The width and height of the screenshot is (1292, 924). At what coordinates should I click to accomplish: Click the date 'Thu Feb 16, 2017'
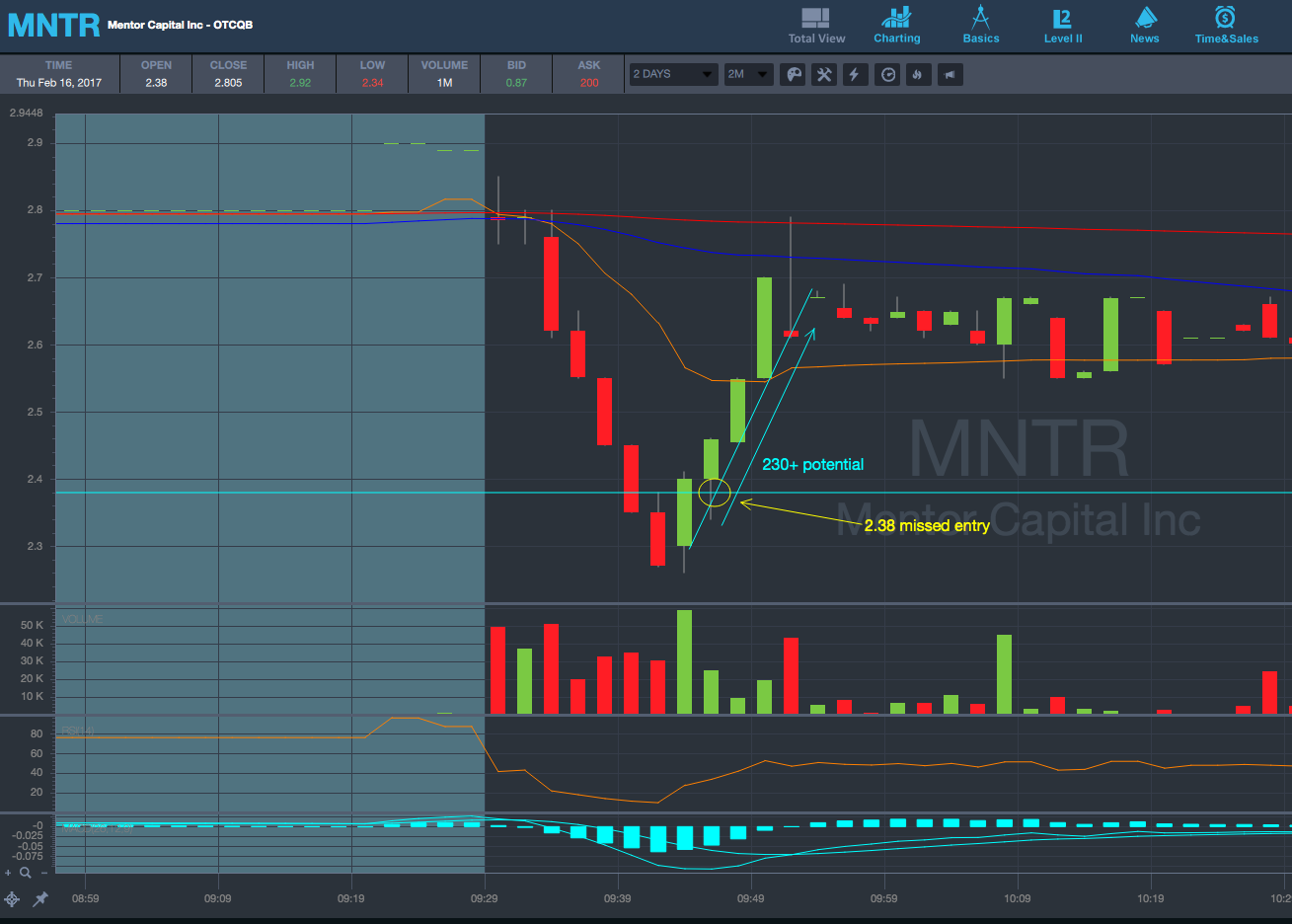click(59, 83)
